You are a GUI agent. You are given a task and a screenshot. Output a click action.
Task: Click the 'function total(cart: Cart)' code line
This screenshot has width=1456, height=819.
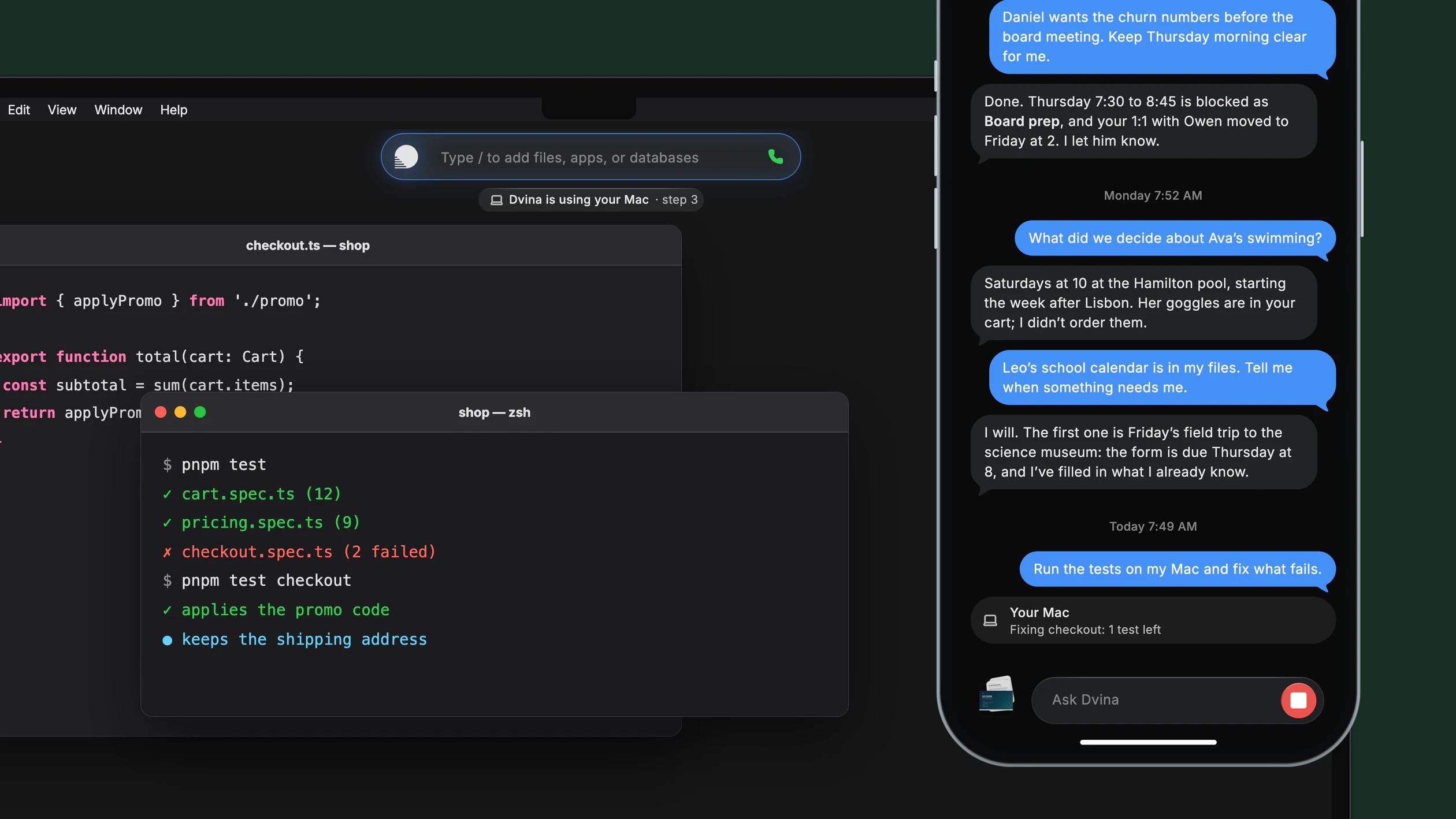click(x=151, y=356)
